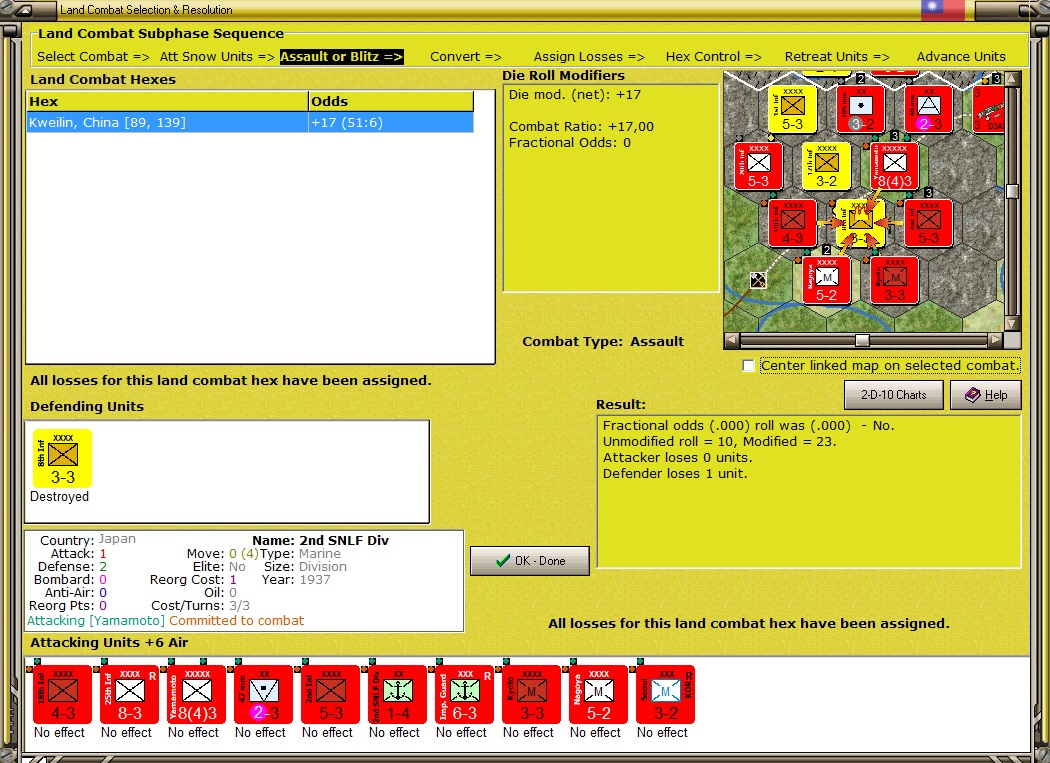This screenshot has height=763, width=1050.
Task: Click the 'Name: 2nd SNLF Div' unit detail
Action: point(320,541)
